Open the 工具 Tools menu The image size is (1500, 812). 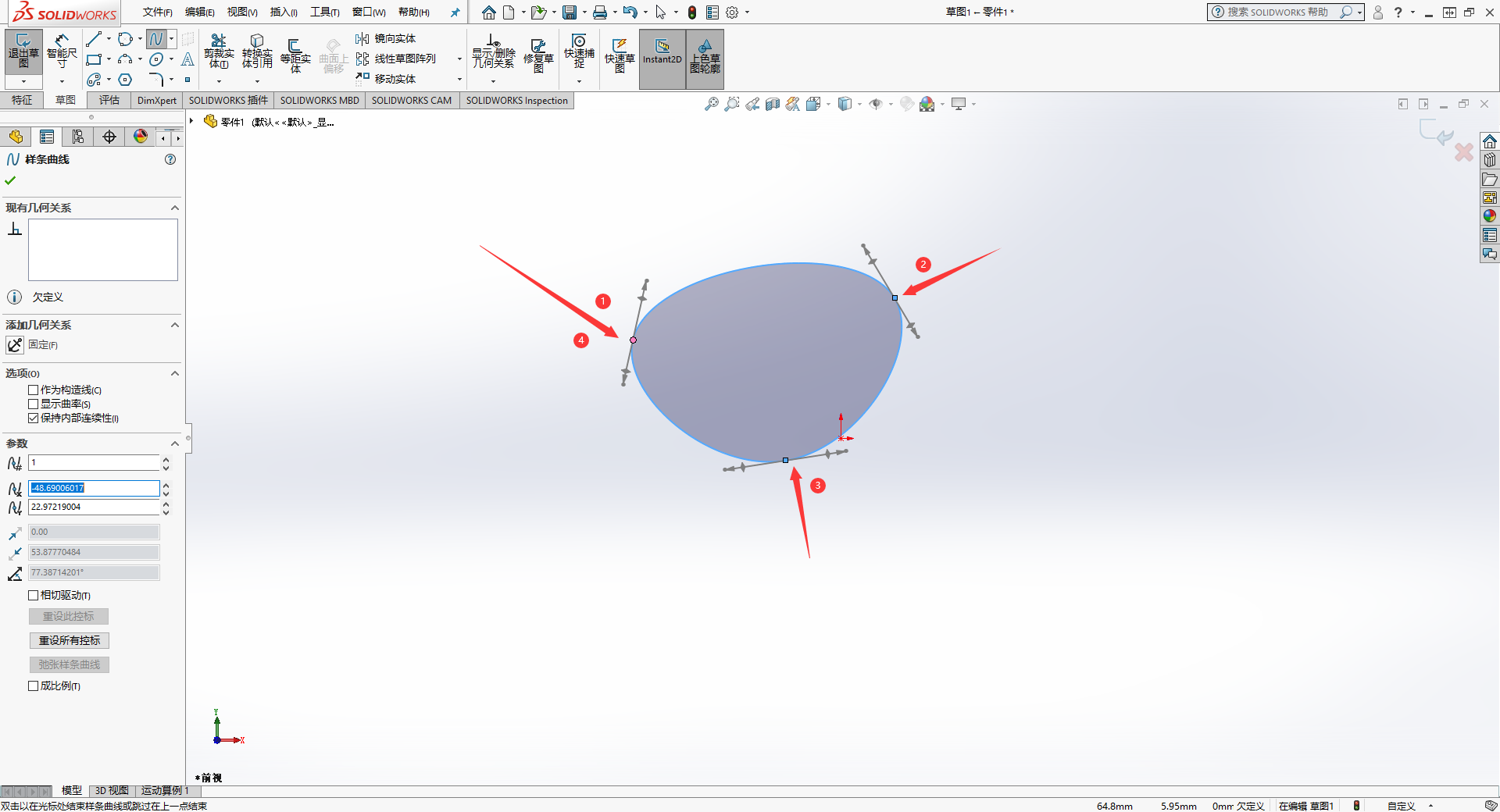pos(324,12)
